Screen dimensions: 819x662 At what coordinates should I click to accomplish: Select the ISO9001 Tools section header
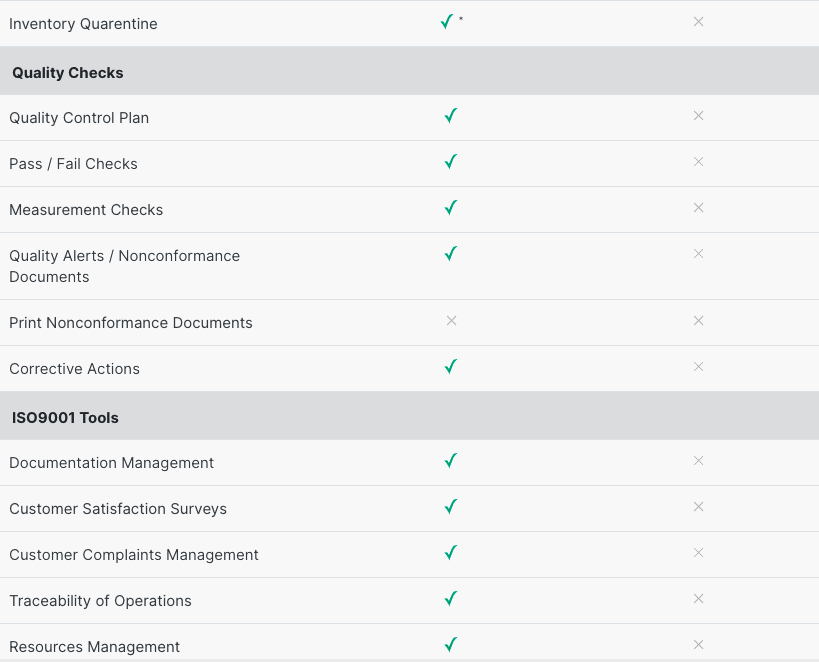tap(66, 418)
